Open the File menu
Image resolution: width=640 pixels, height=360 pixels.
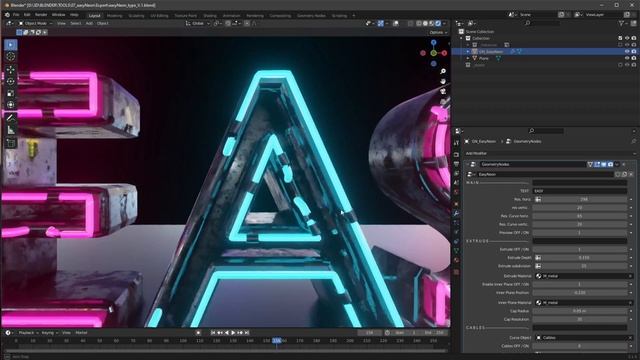pos(16,15)
